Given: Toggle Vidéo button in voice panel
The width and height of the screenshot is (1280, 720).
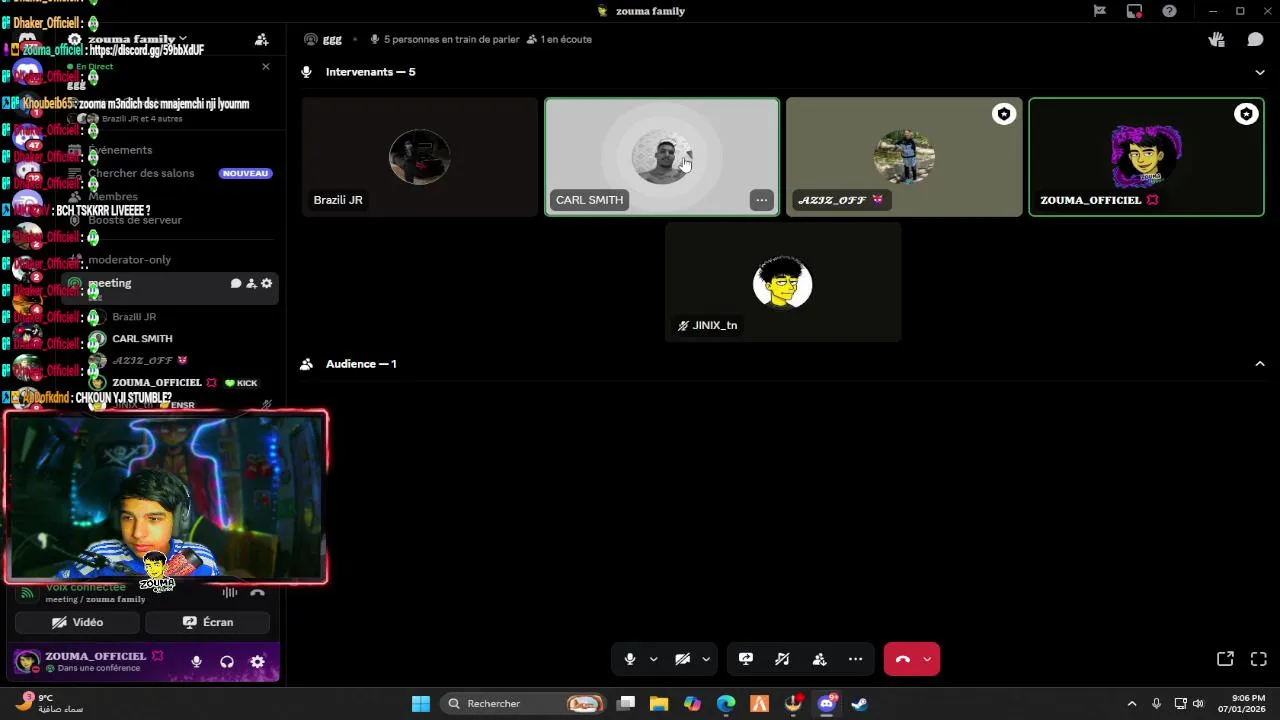Looking at the screenshot, I should (x=77, y=622).
